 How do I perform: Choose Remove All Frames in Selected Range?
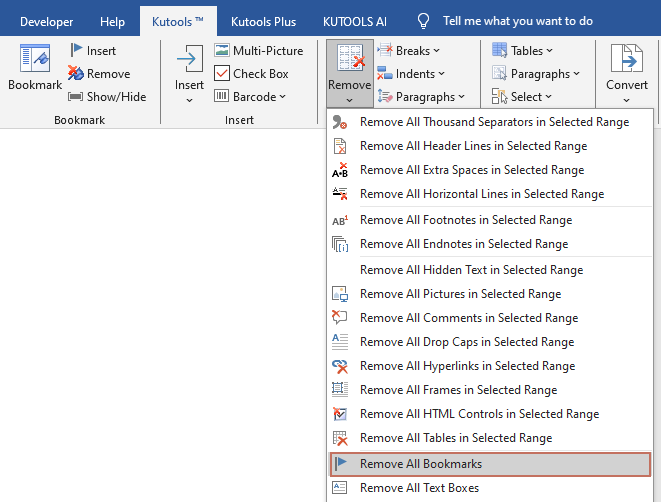coord(490,390)
